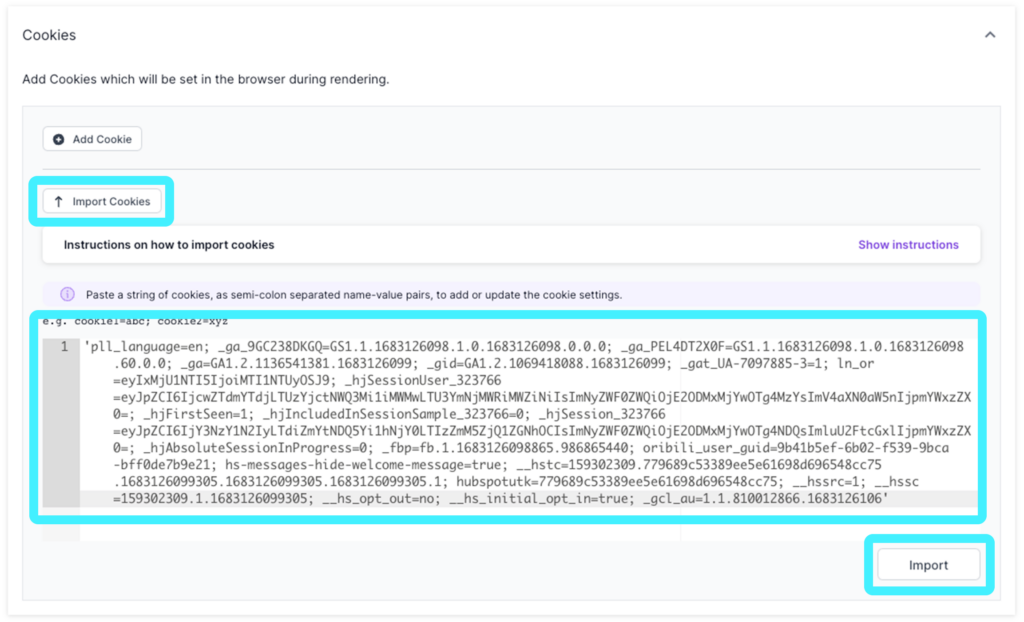Click the upward chevron to collapse Cookies section
Viewport: 1024px width, 622px height.
[x=990, y=33]
